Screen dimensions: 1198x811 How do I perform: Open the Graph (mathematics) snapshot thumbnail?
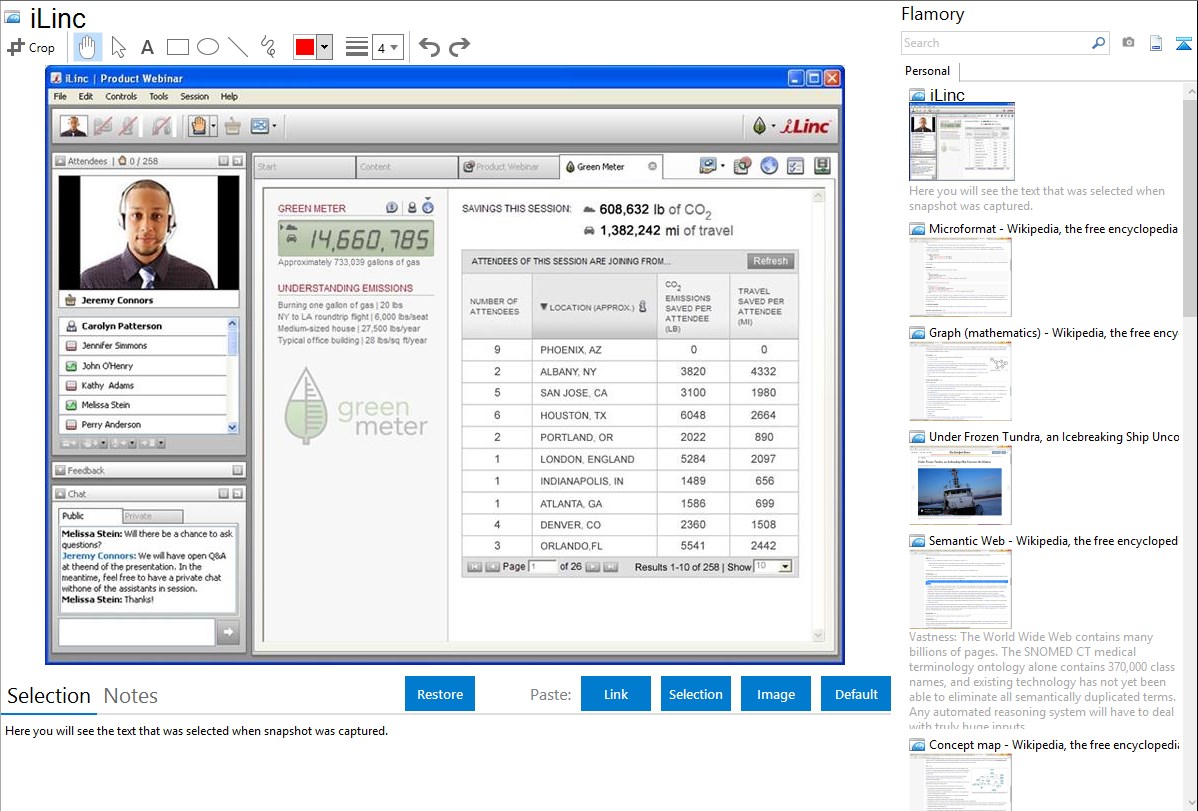point(960,381)
